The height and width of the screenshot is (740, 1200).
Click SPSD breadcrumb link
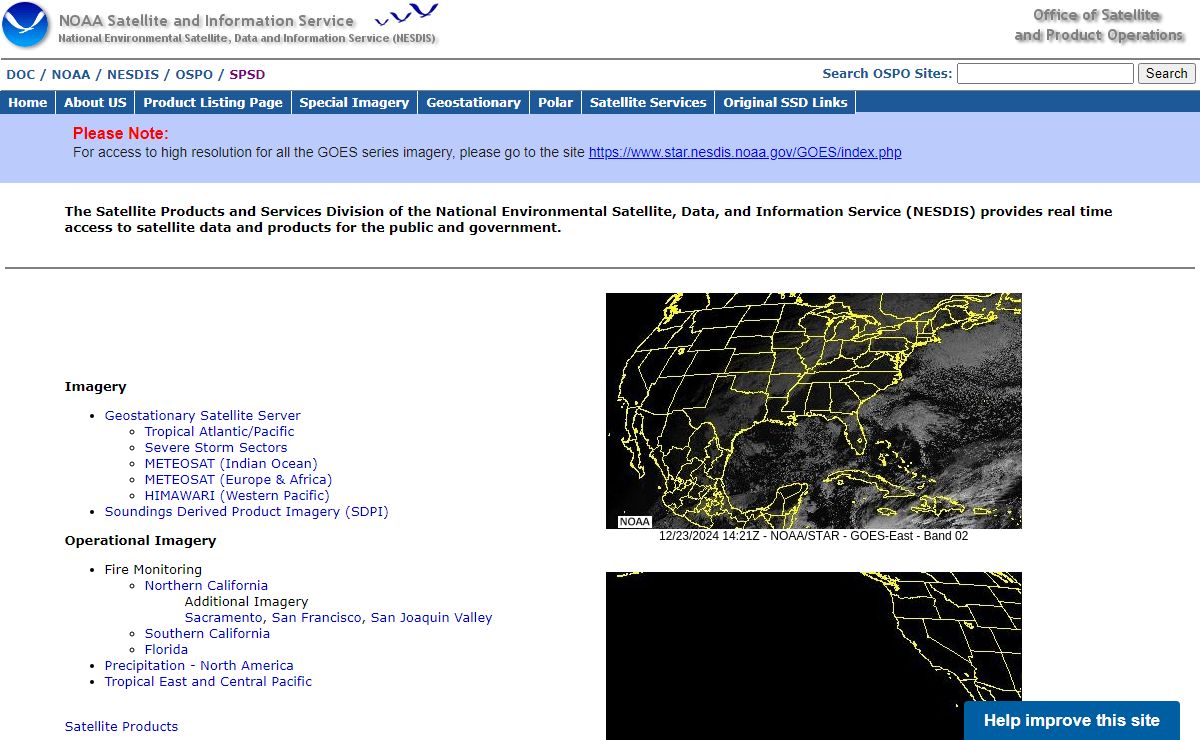coord(247,74)
